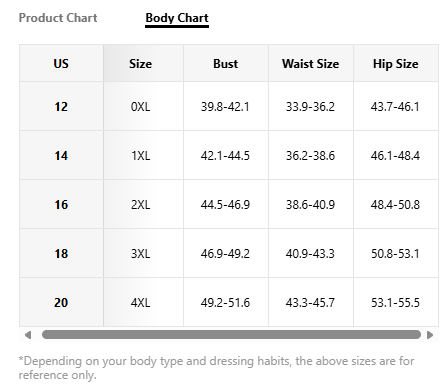Viewport: 445px width, 385px height.
Task: Click the Bust column header
Action: tap(226, 63)
